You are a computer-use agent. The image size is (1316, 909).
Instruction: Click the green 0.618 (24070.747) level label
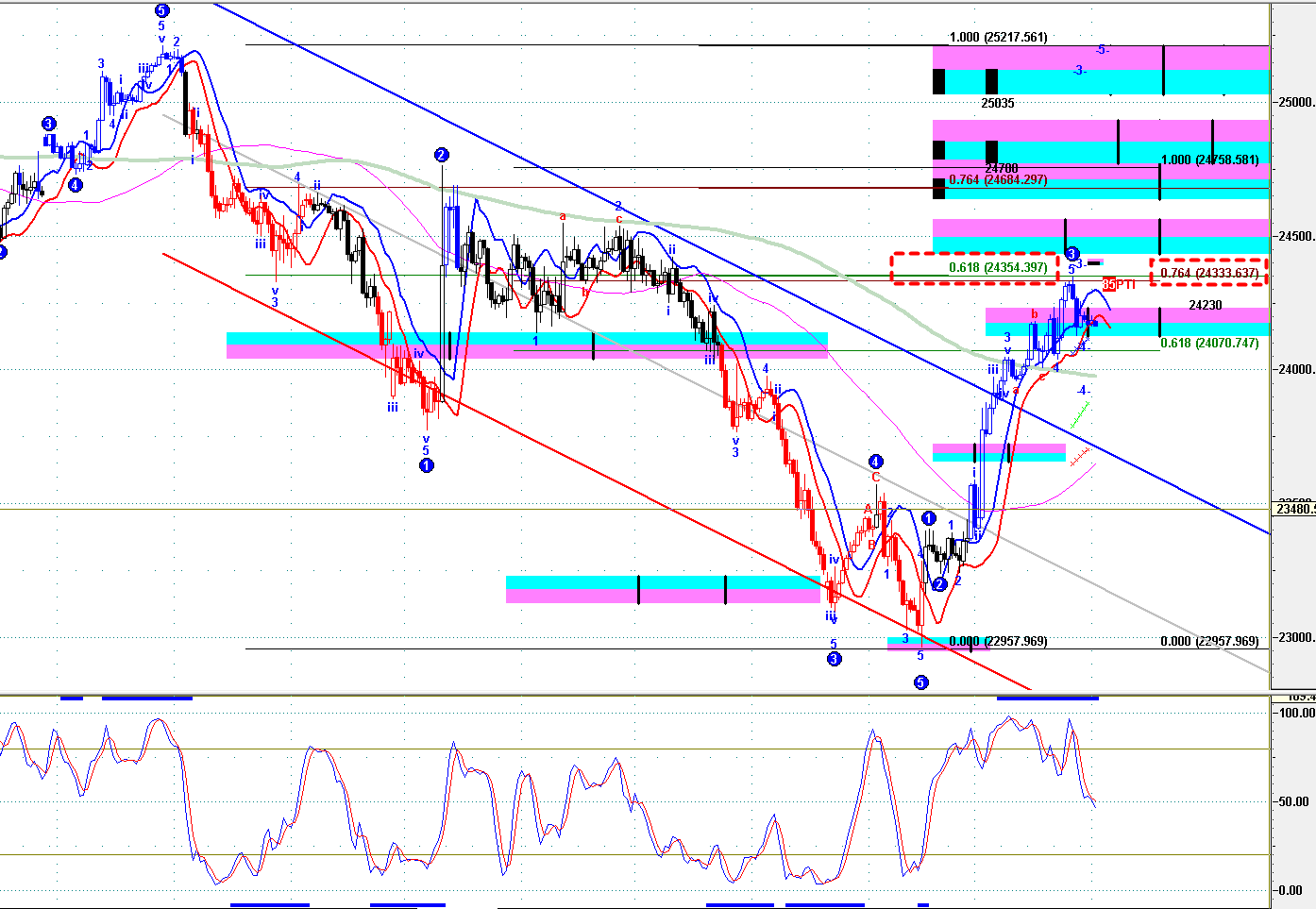pyautogui.click(x=1209, y=343)
